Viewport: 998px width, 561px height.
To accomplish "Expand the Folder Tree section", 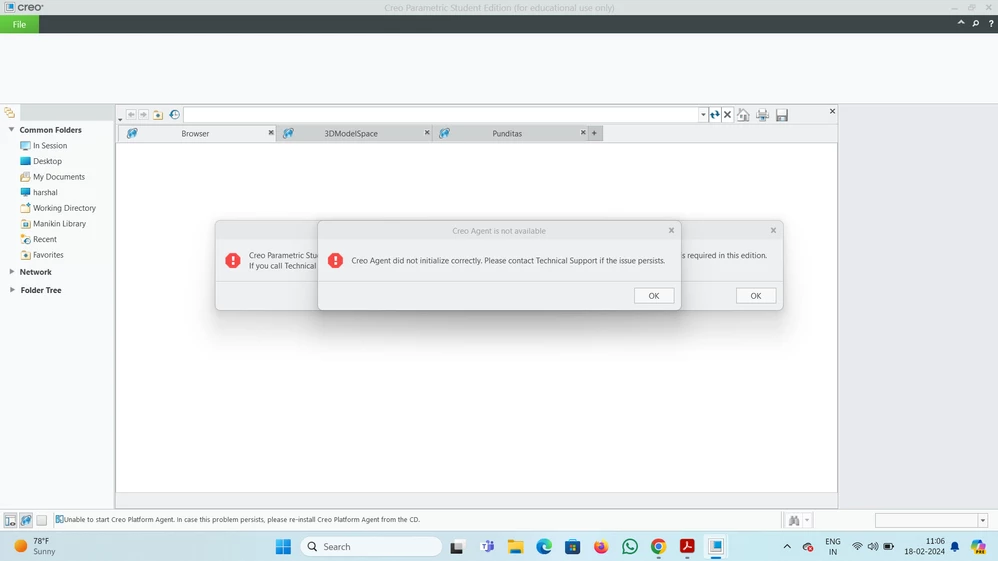I will pyautogui.click(x=11, y=290).
